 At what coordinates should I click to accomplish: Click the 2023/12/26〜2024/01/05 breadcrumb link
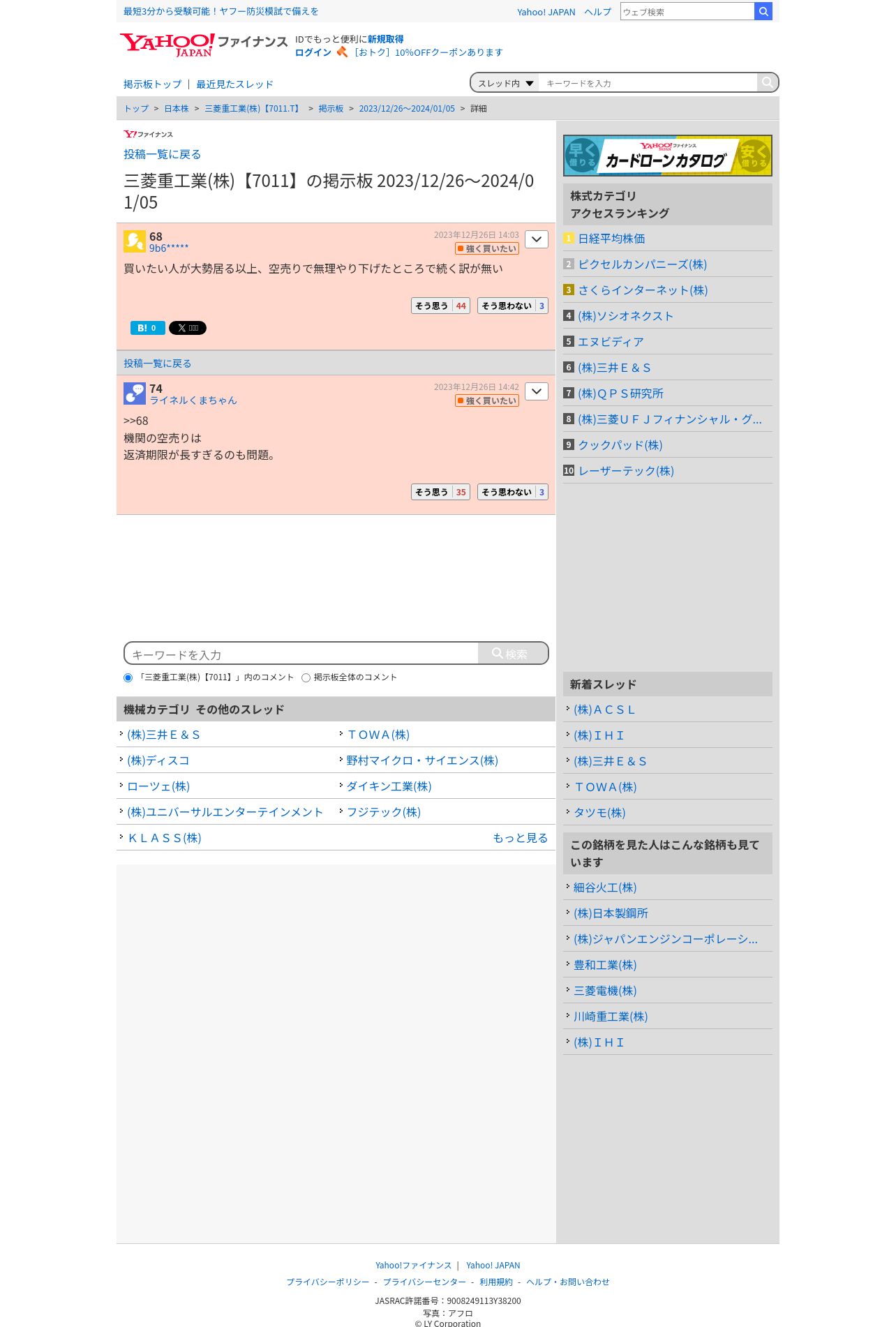tap(407, 109)
